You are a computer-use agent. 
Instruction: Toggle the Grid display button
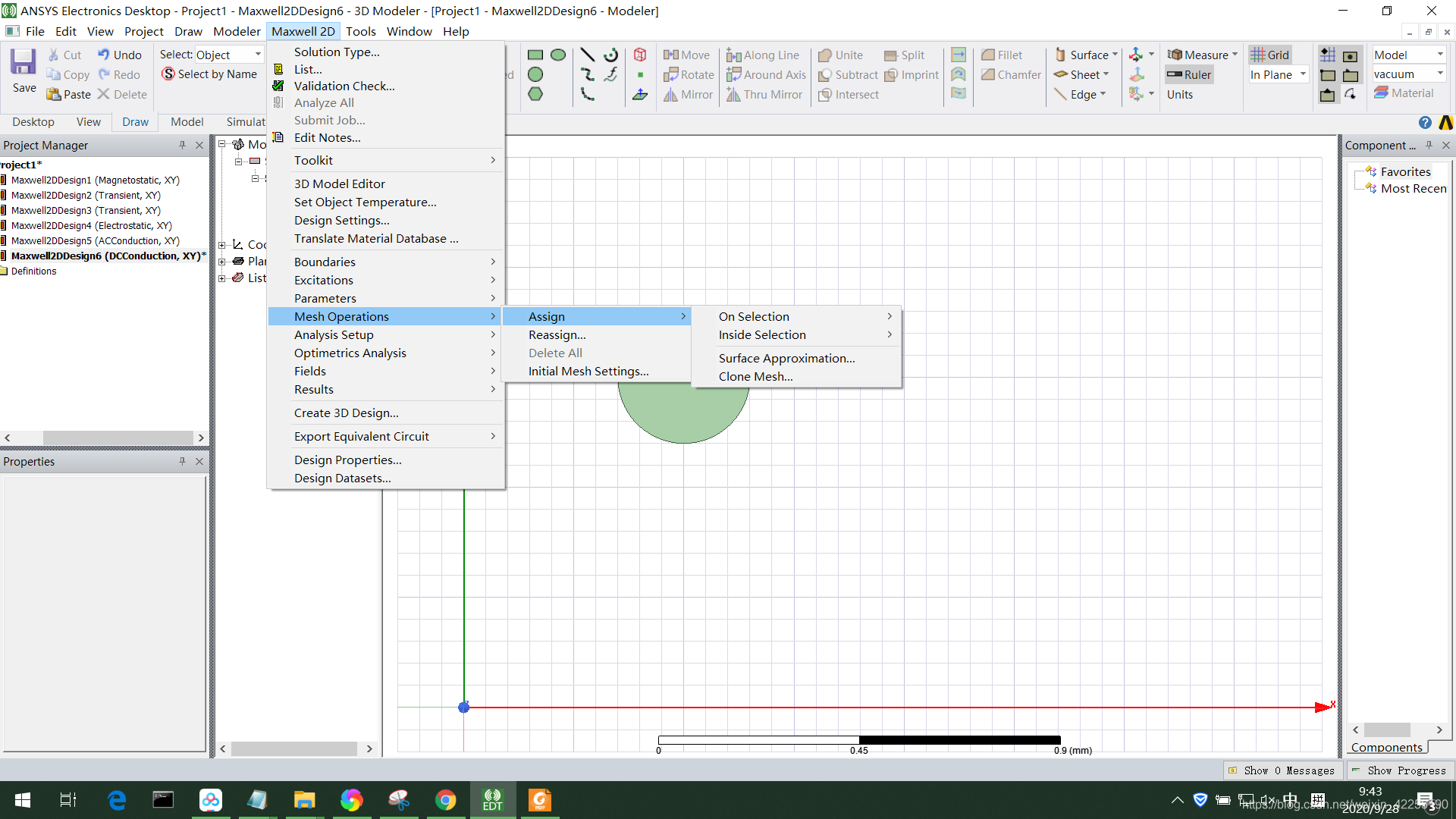(x=1270, y=55)
